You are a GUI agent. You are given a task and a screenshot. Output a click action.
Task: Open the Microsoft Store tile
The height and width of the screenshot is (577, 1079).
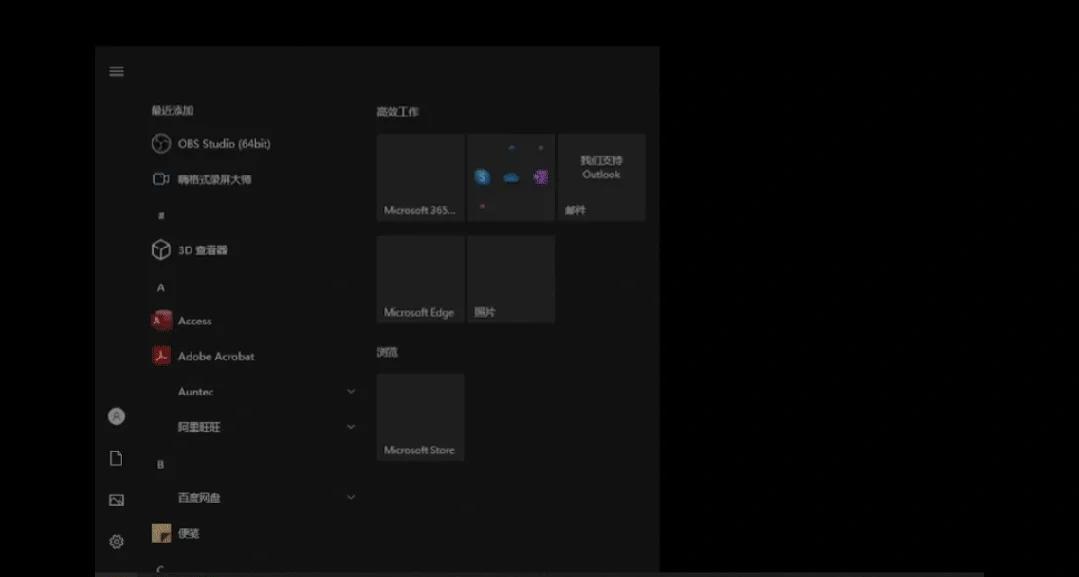420,417
